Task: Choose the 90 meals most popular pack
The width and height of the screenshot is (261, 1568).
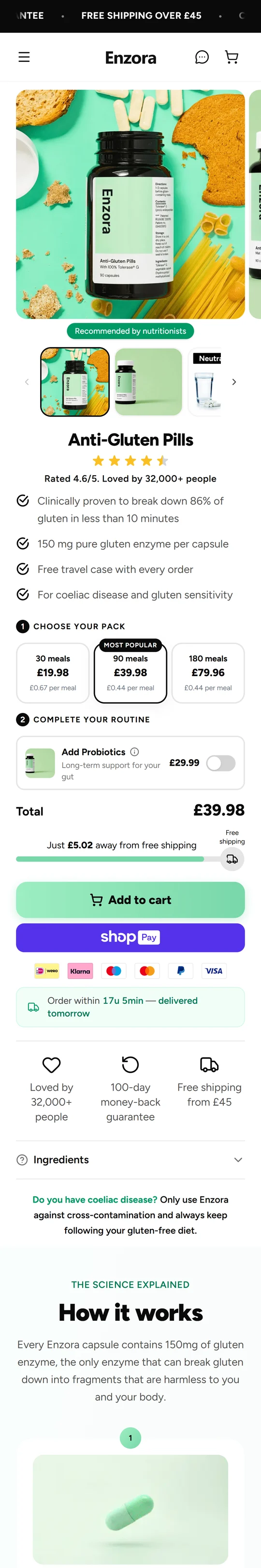Action: (130, 672)
